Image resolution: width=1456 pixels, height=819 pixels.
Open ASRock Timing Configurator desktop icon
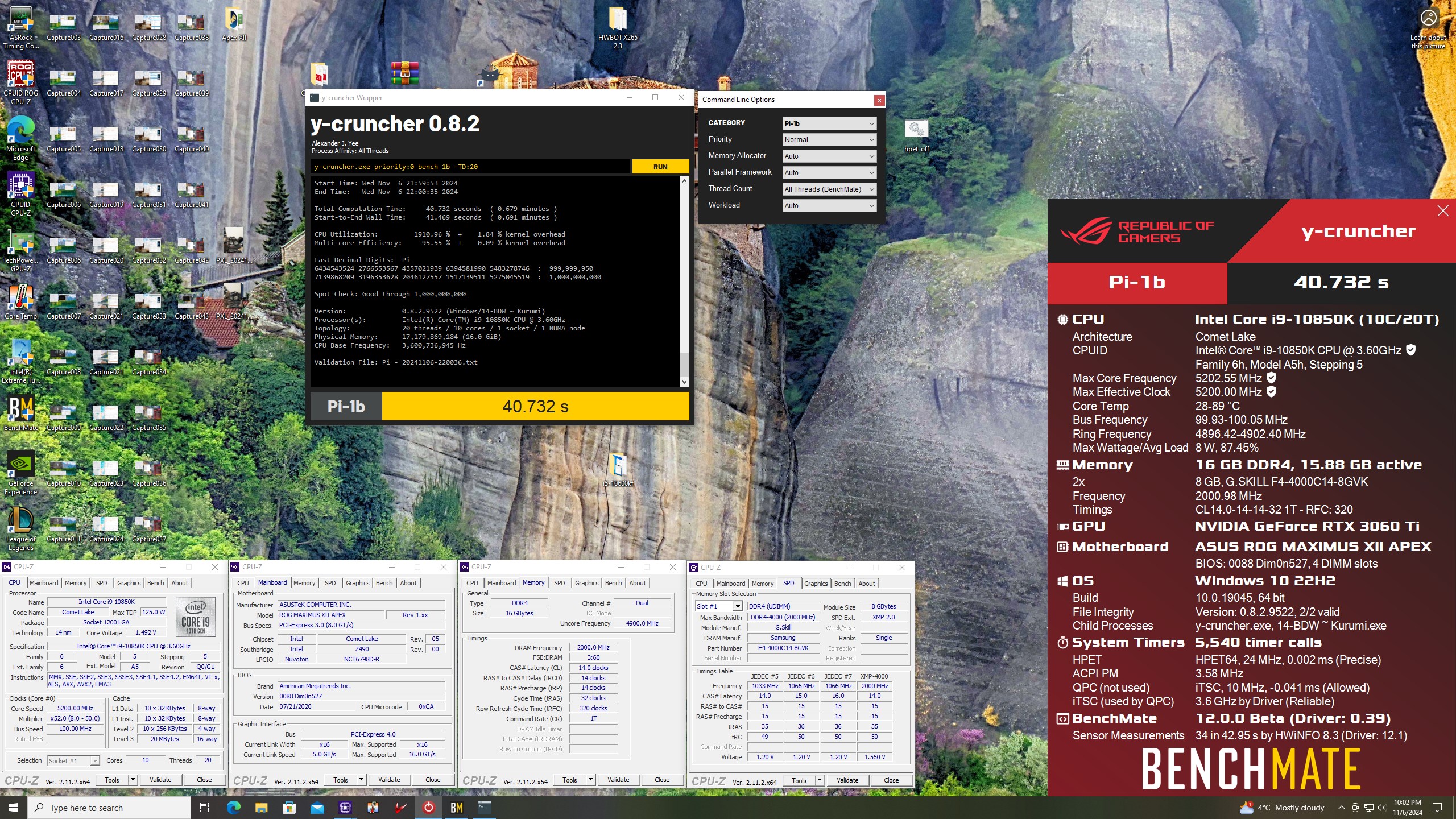point(21,27)
